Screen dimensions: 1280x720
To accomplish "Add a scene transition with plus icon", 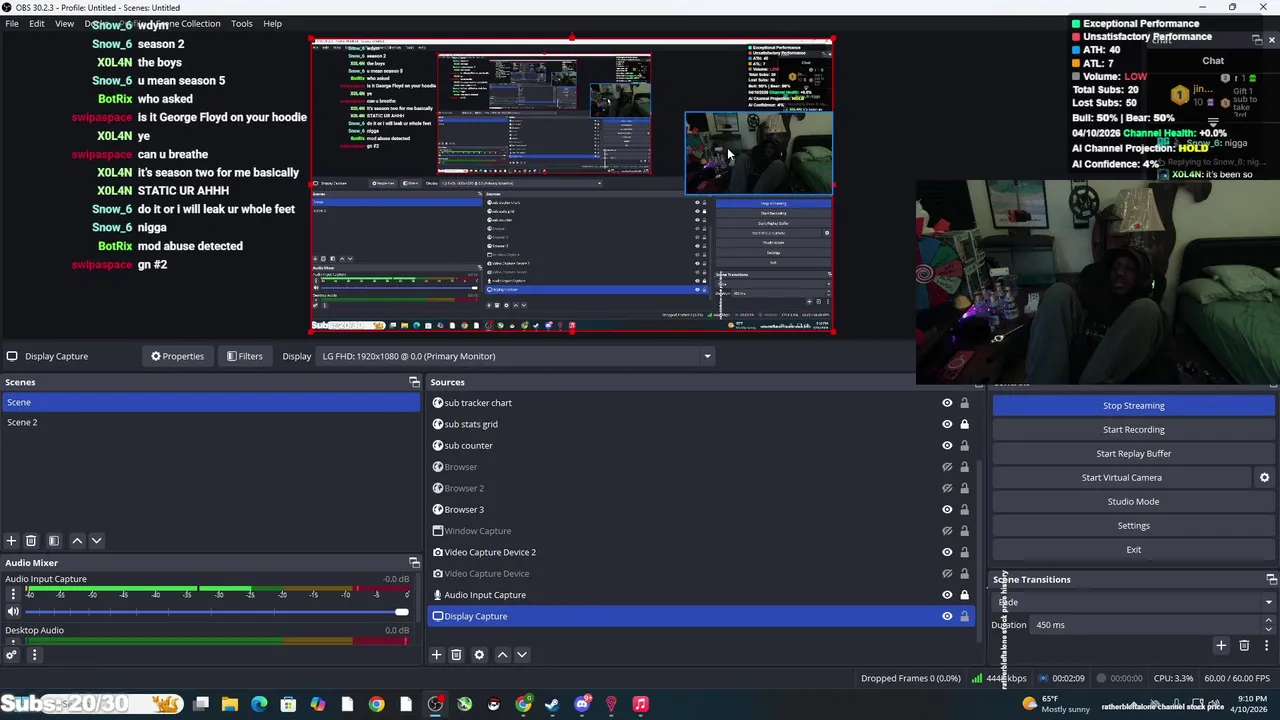I will pyautogui.click(x=1221, y=646).
